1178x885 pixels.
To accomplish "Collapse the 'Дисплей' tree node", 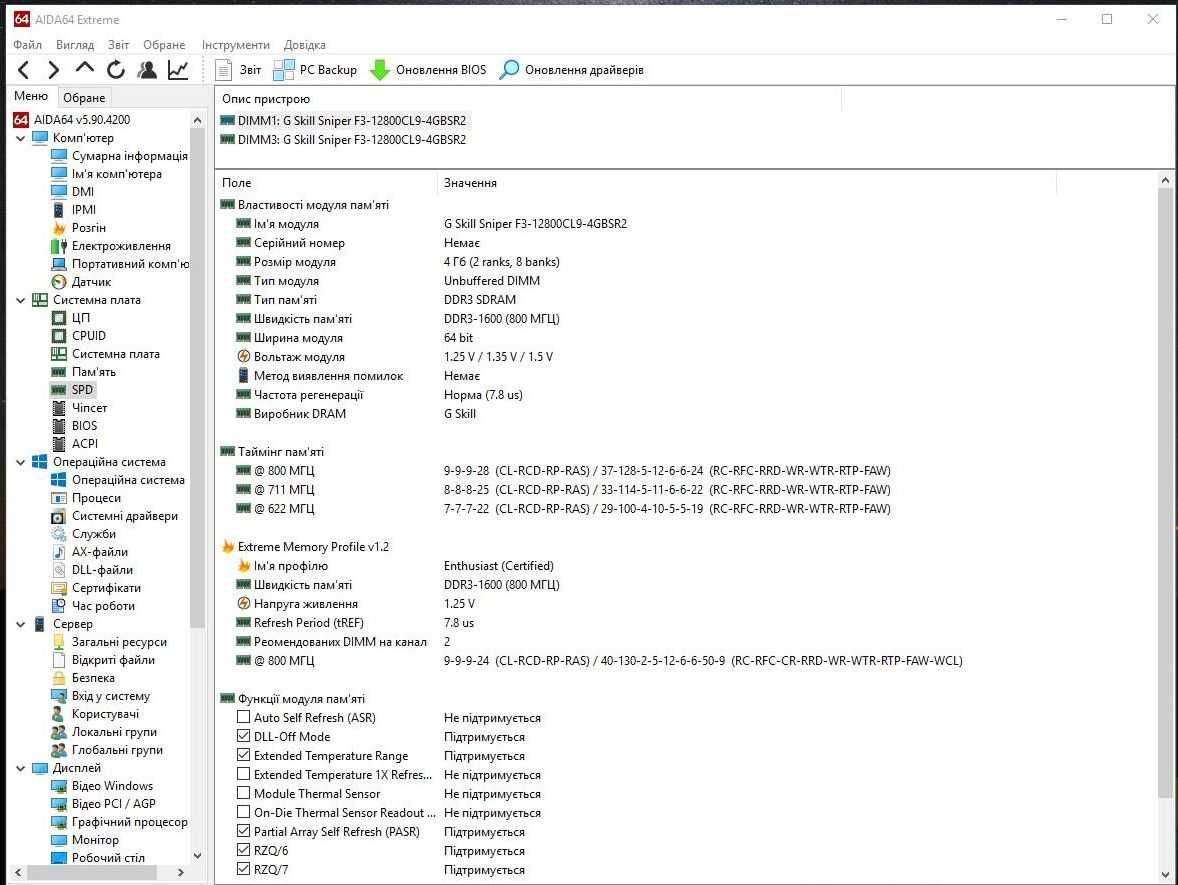I will [21, 769].
